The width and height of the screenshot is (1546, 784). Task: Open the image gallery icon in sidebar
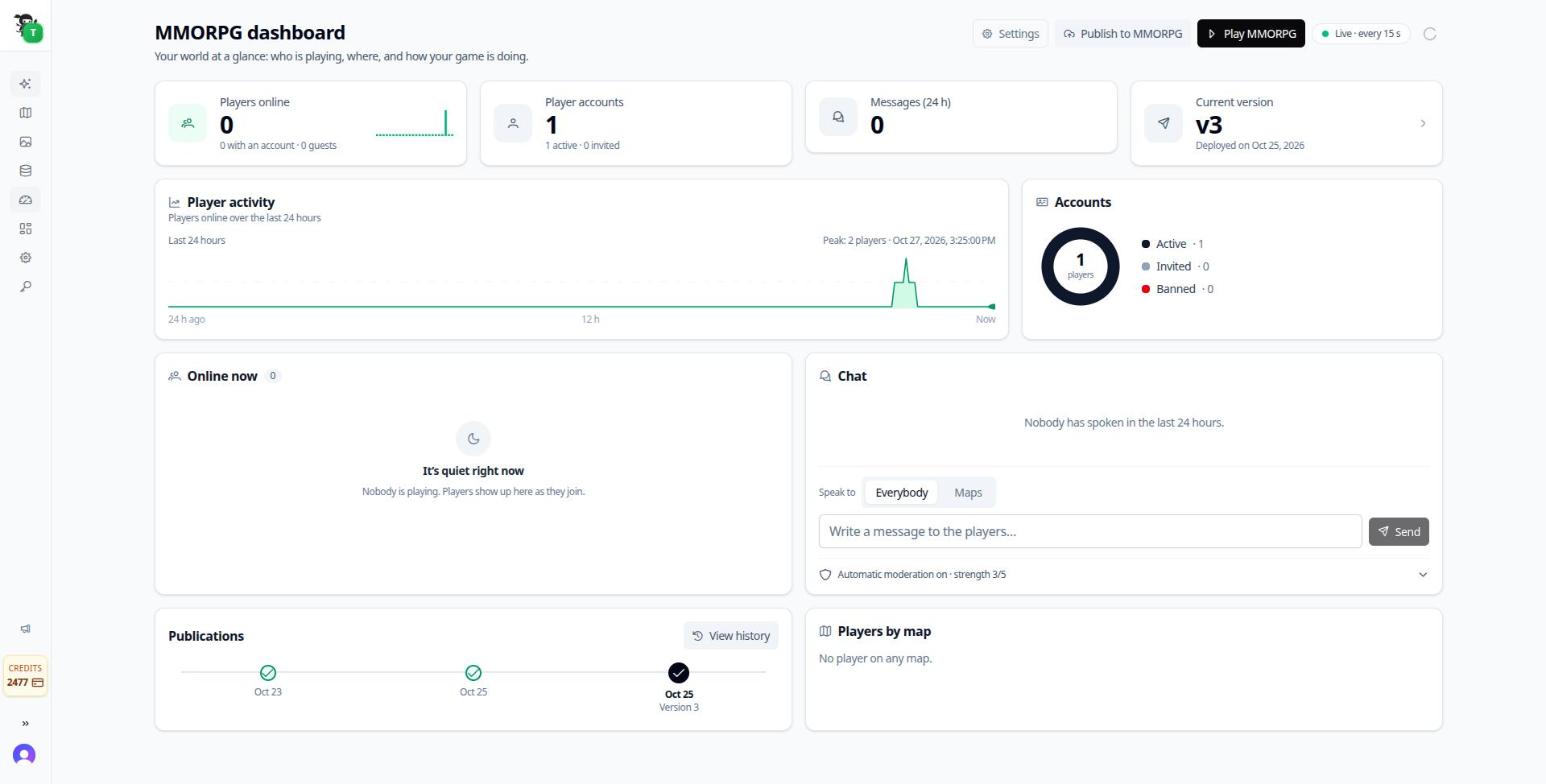(x=25, y=142)
